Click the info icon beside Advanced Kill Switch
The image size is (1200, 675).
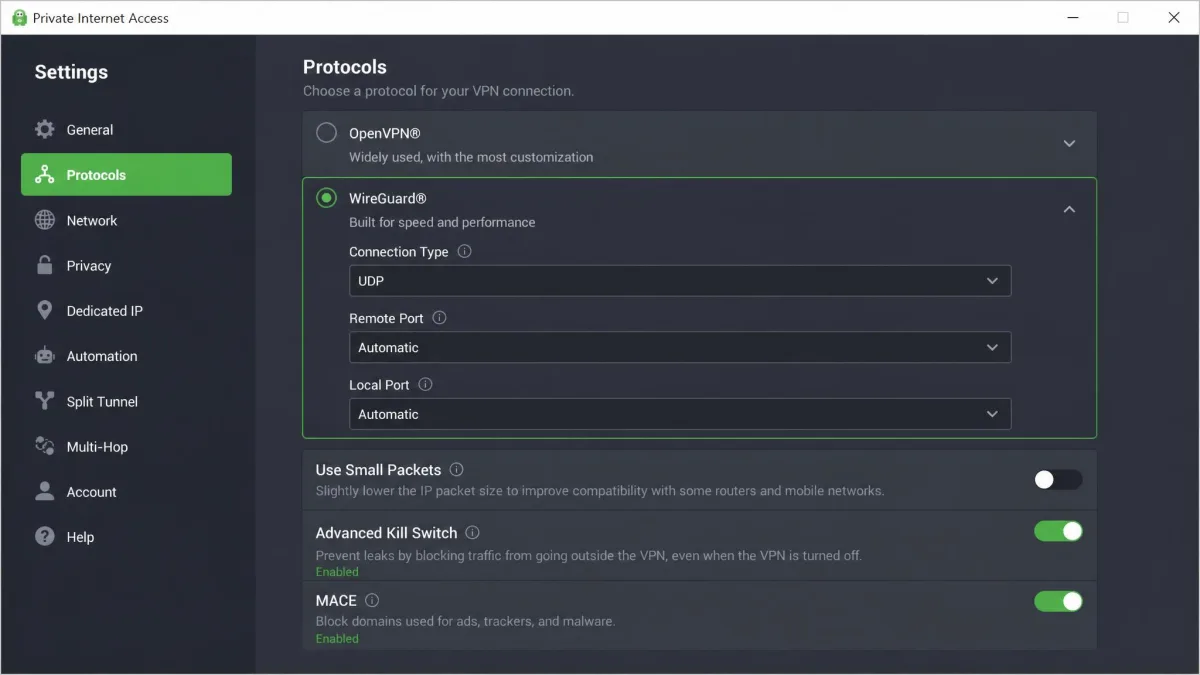pos(472,533)
